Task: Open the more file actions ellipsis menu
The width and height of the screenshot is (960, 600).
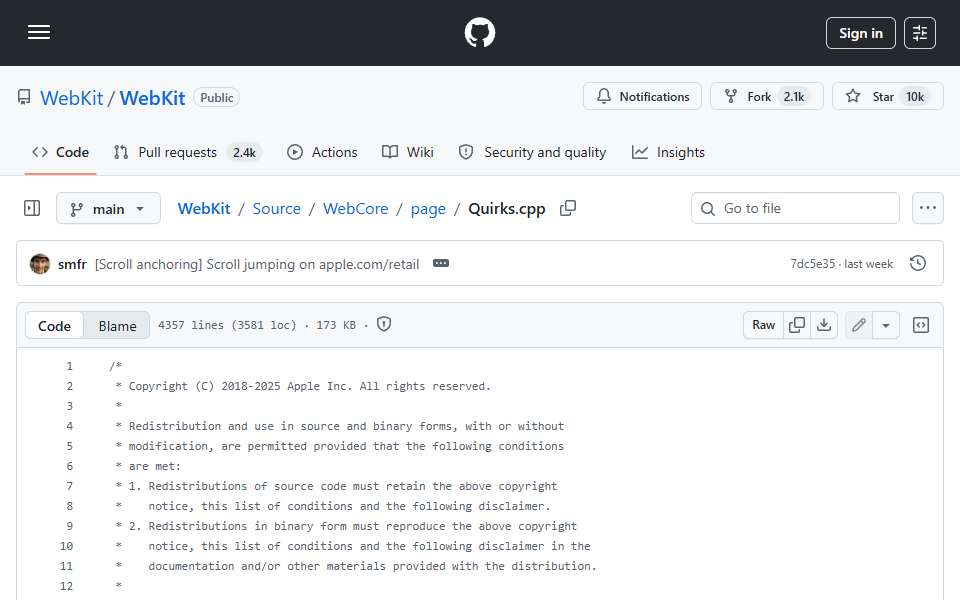Action: [928, 208]
